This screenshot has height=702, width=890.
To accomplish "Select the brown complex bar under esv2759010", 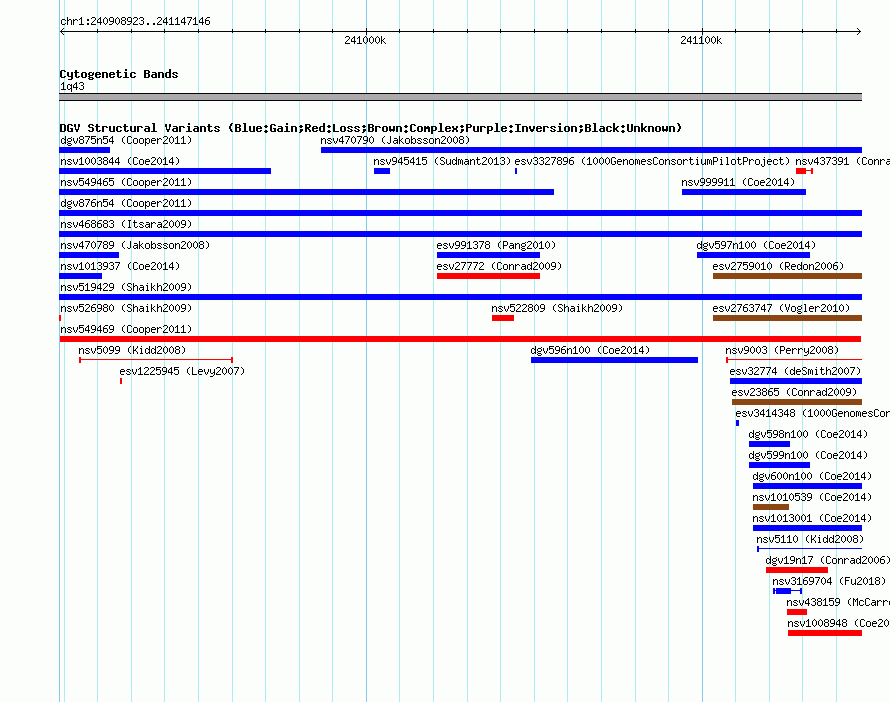I will 787,276.
